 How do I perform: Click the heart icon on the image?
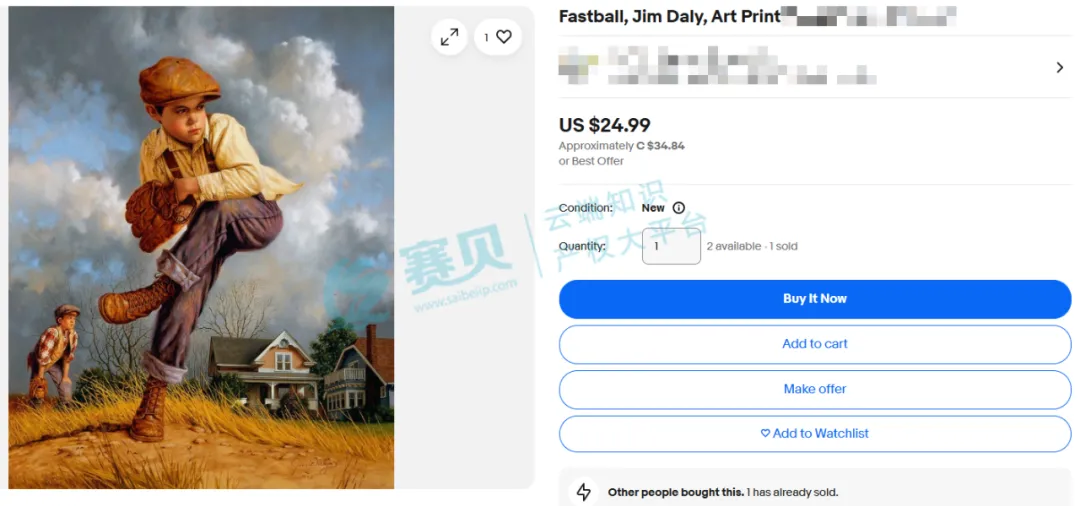pos(503,37)
